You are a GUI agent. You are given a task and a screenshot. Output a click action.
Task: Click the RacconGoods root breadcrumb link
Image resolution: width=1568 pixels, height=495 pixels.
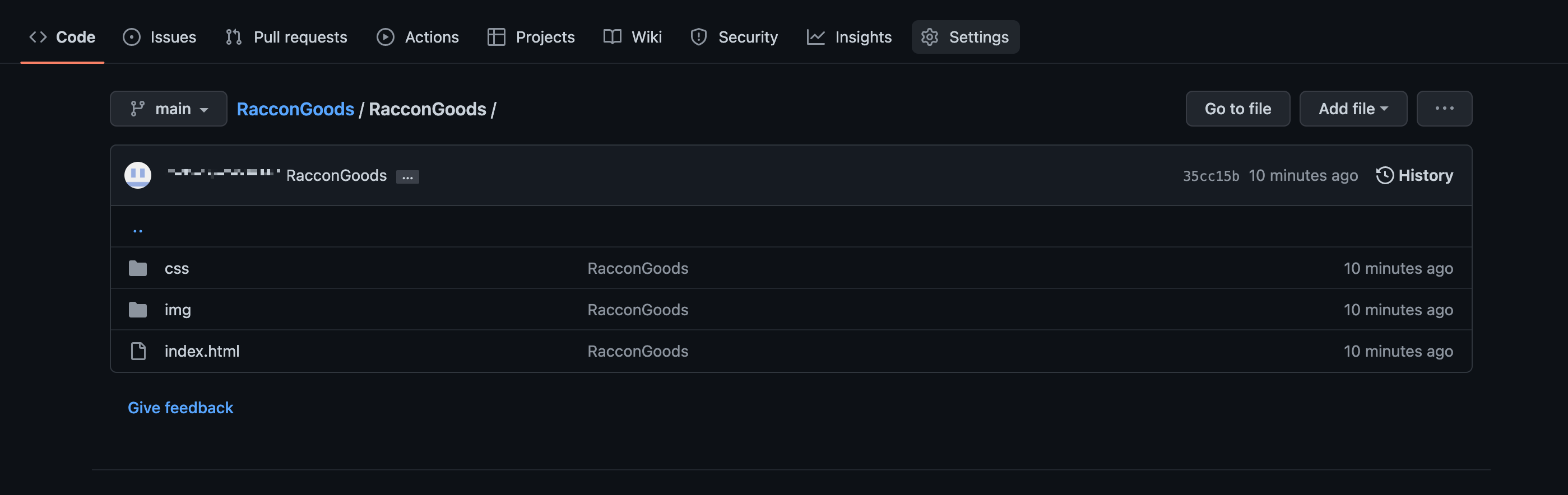click(x=295, y=109)
